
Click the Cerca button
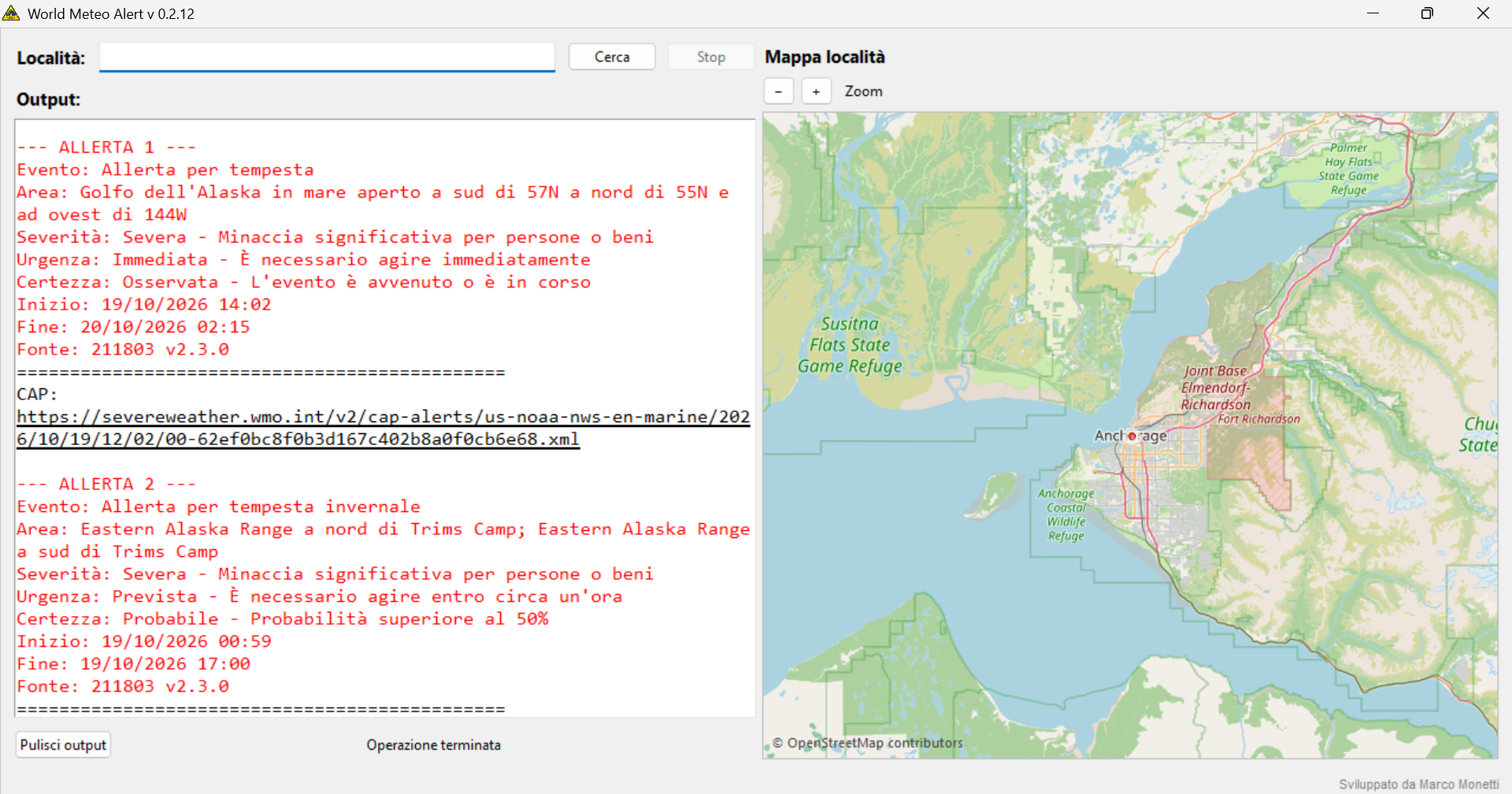tap(612, 57)
